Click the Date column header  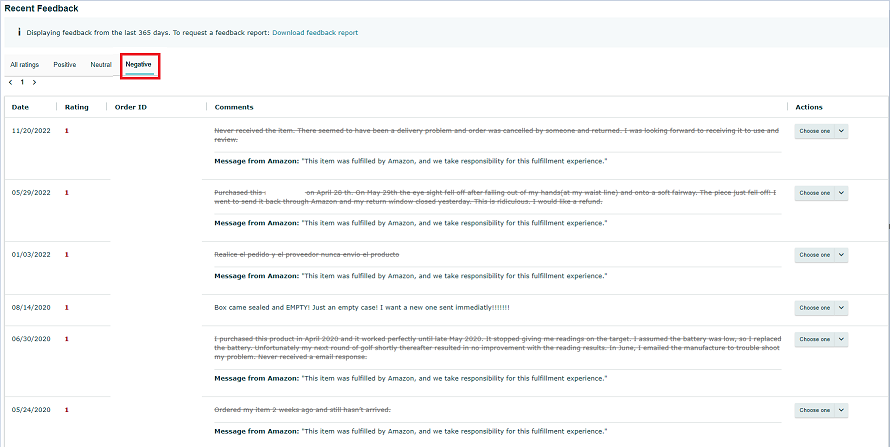click(20, 107)
